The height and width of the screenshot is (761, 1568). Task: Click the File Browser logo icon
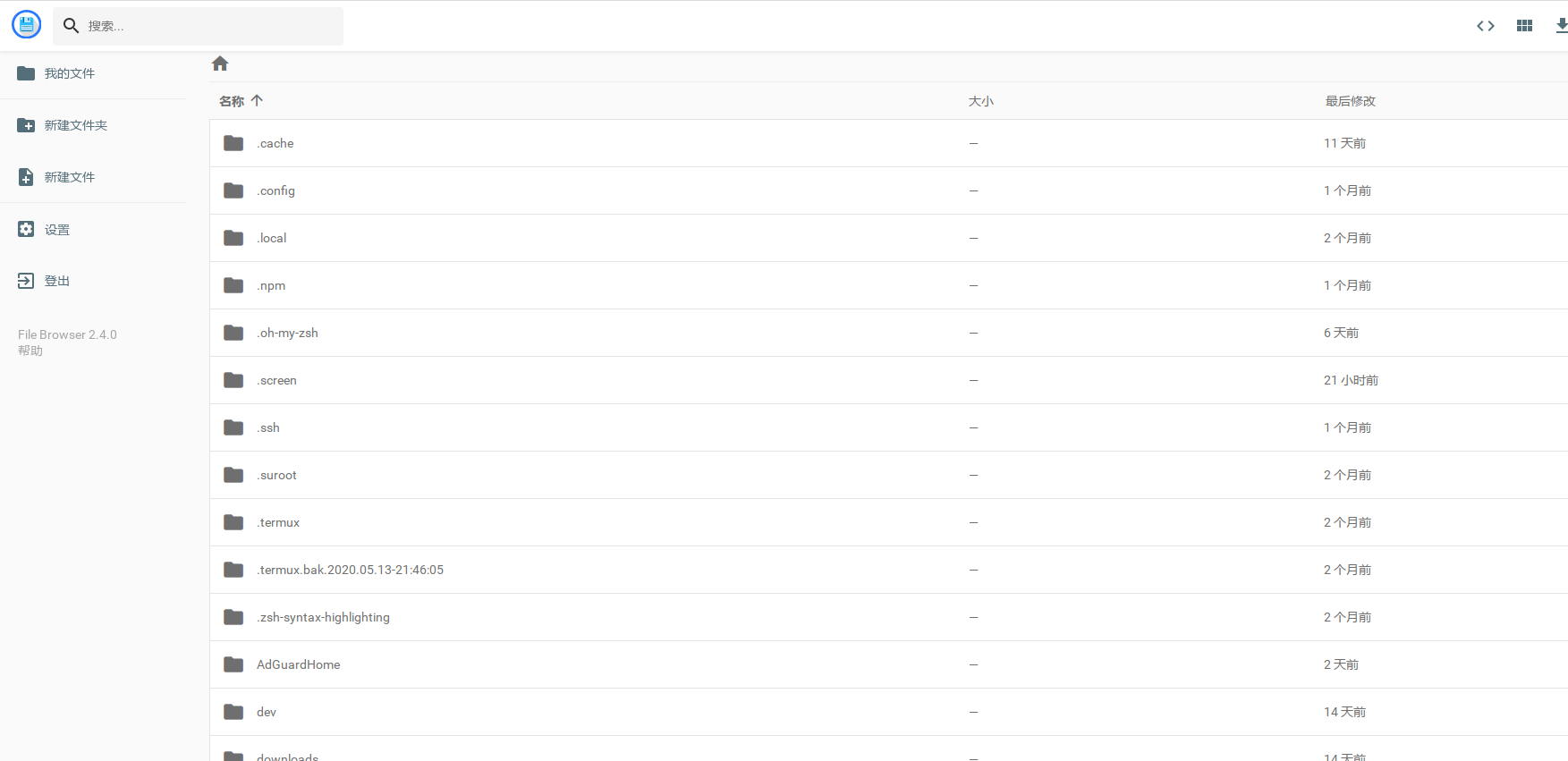[x=27, y=25]
